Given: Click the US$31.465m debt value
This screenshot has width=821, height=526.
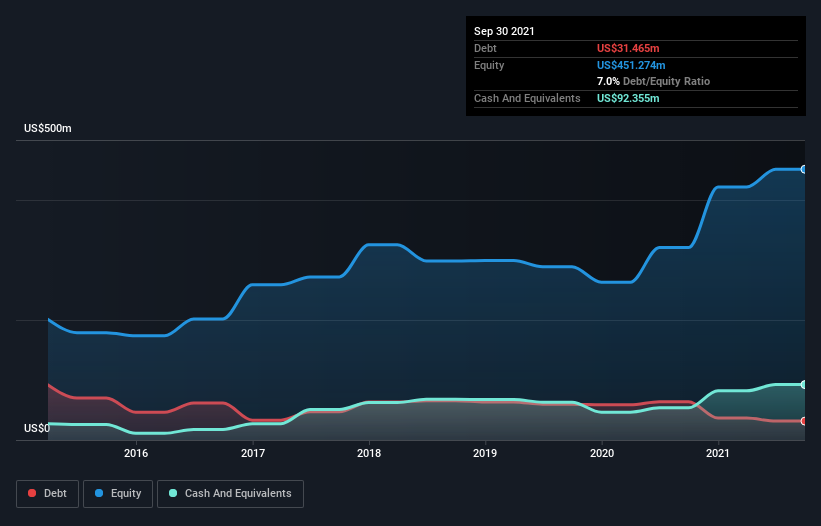Looking at the screenshot, I should pyautogui.click(x=628, y=48).
